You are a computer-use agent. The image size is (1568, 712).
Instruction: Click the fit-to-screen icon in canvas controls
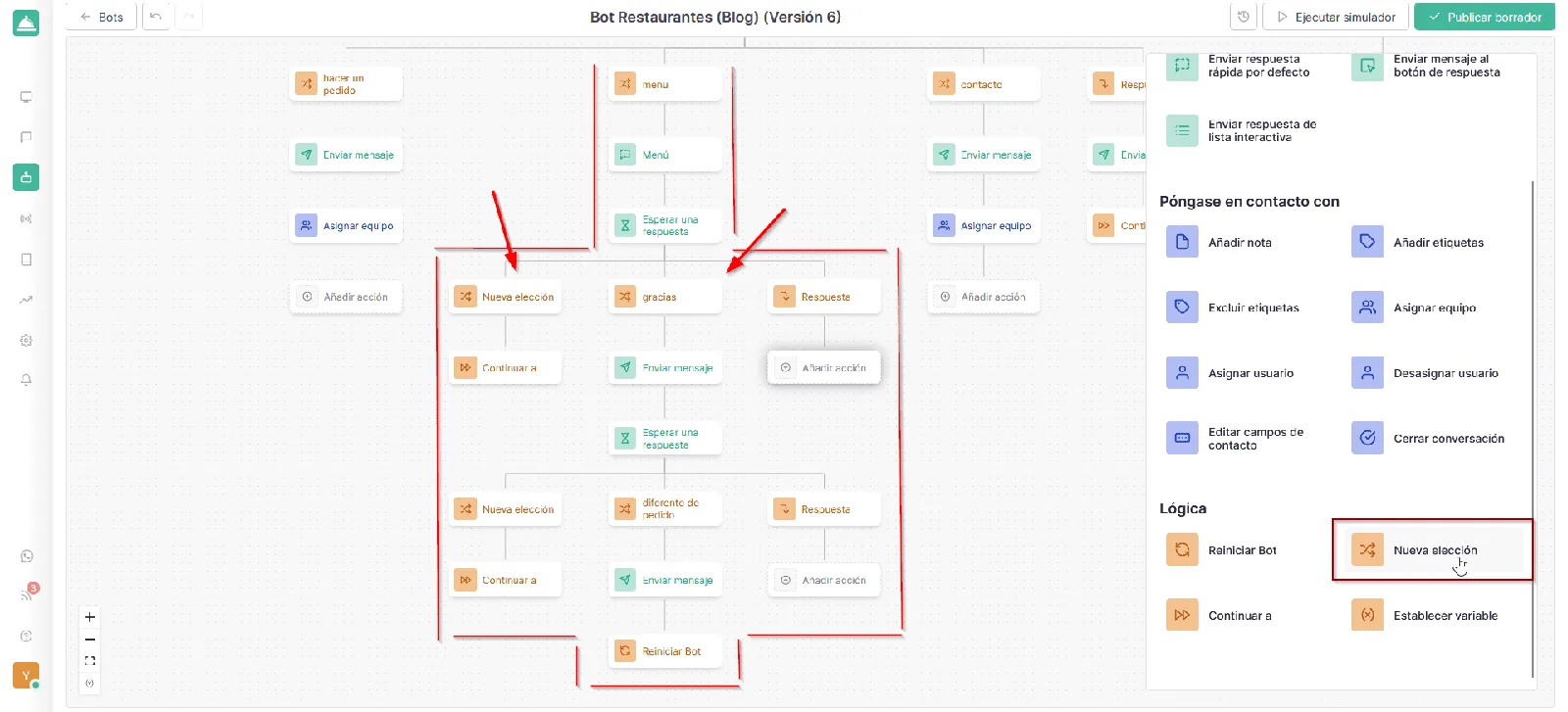(90, 661)
